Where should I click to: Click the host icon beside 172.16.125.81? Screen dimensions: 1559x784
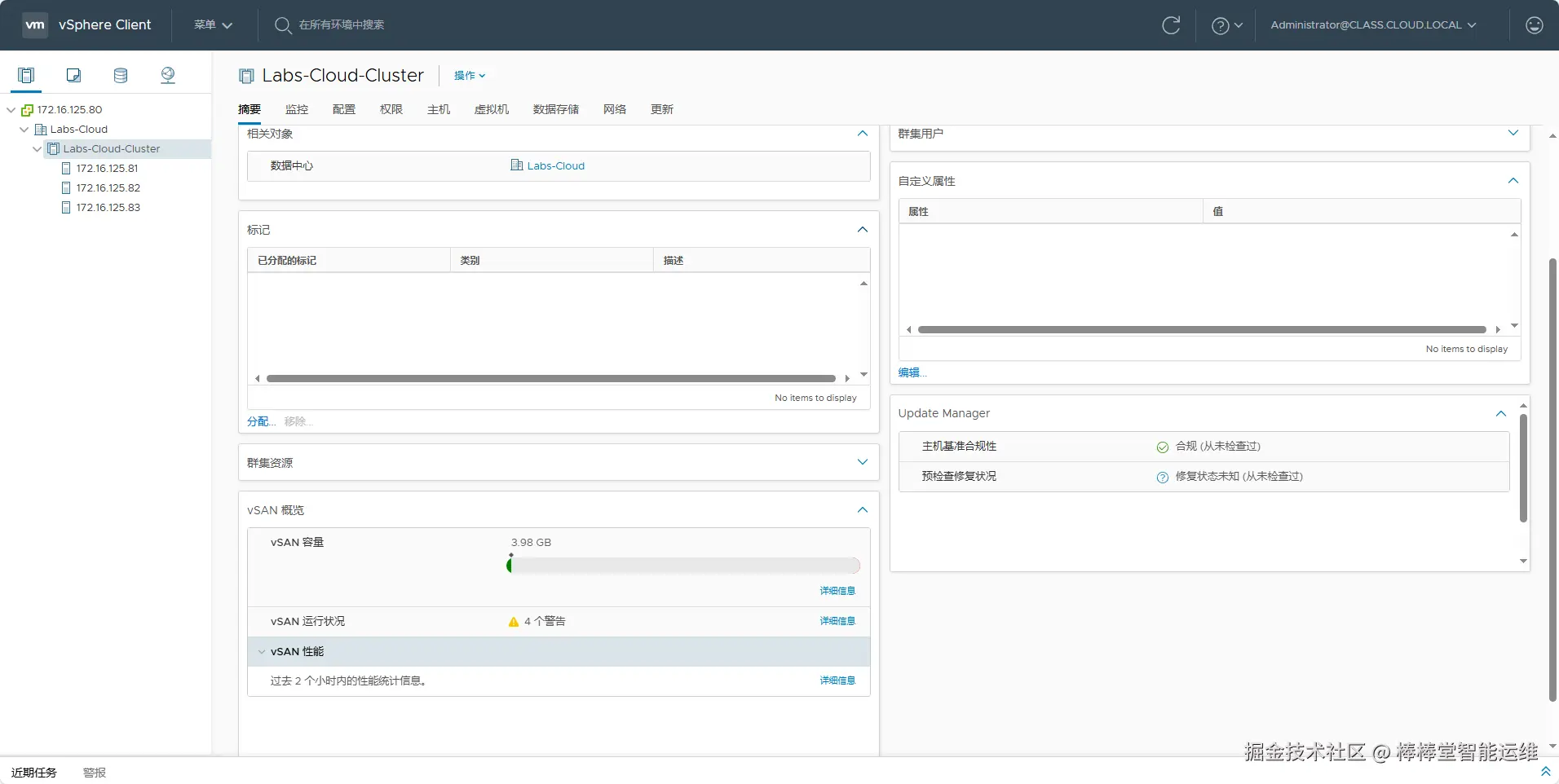tap(66, 169)
